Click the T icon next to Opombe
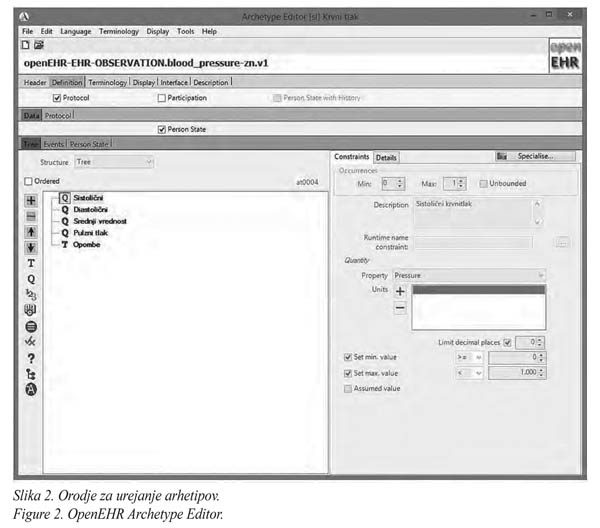The height and width of the screenshot is (528, 600). (x=65, y=244)
